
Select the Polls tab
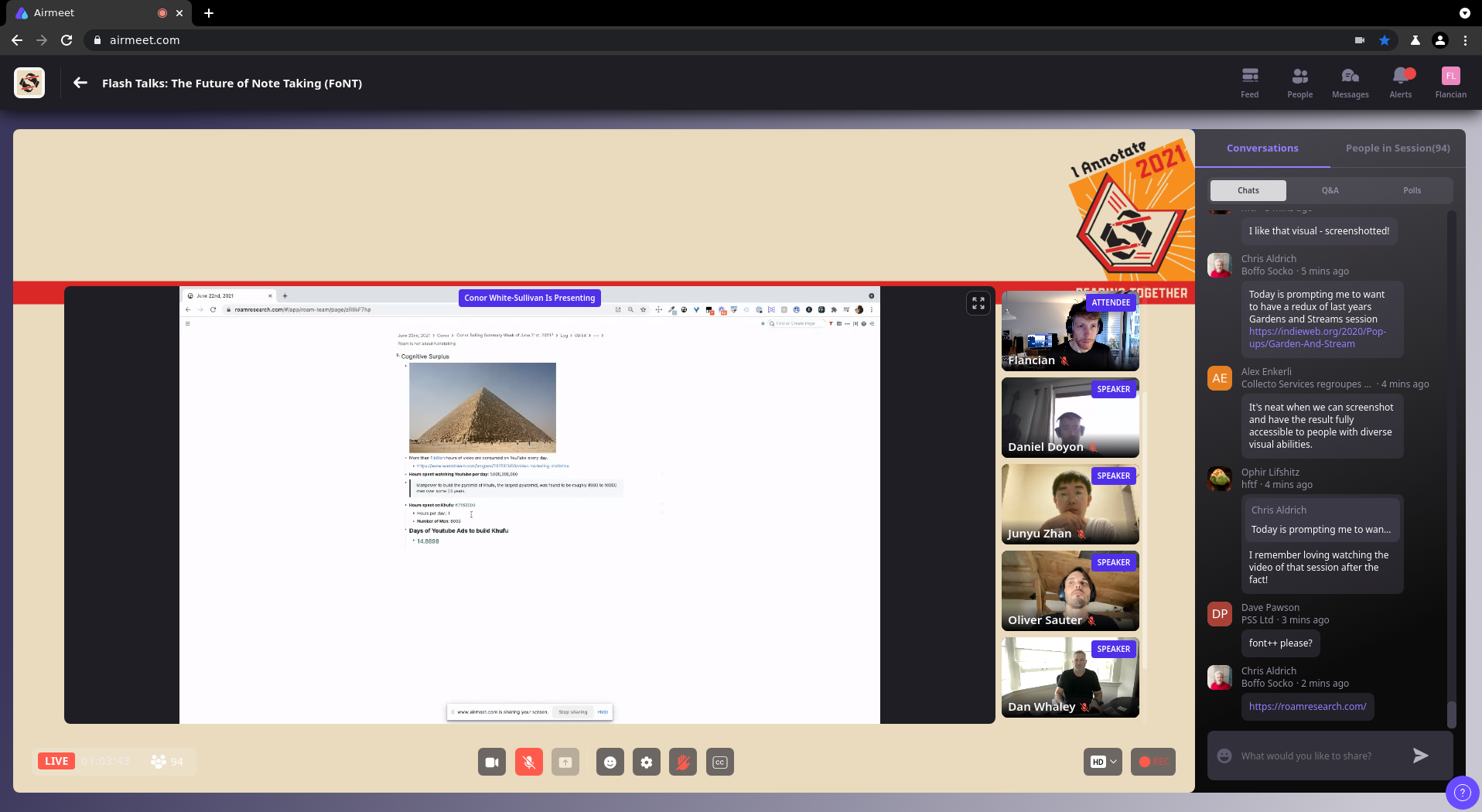click(1412, 190)
